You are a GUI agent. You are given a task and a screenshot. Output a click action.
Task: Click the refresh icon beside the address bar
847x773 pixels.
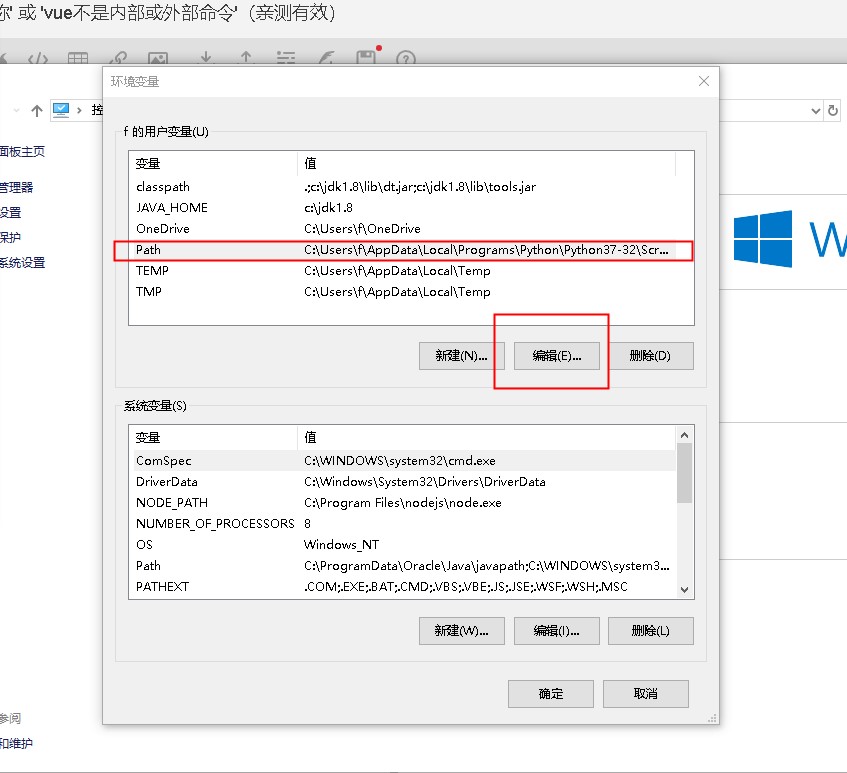pyautogui.click(x=833, y=110)
